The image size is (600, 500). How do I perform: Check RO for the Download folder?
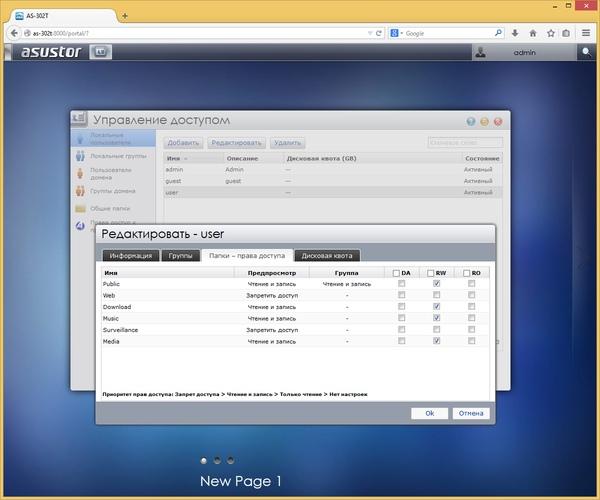pyautogui.click(x=471, y=306)
